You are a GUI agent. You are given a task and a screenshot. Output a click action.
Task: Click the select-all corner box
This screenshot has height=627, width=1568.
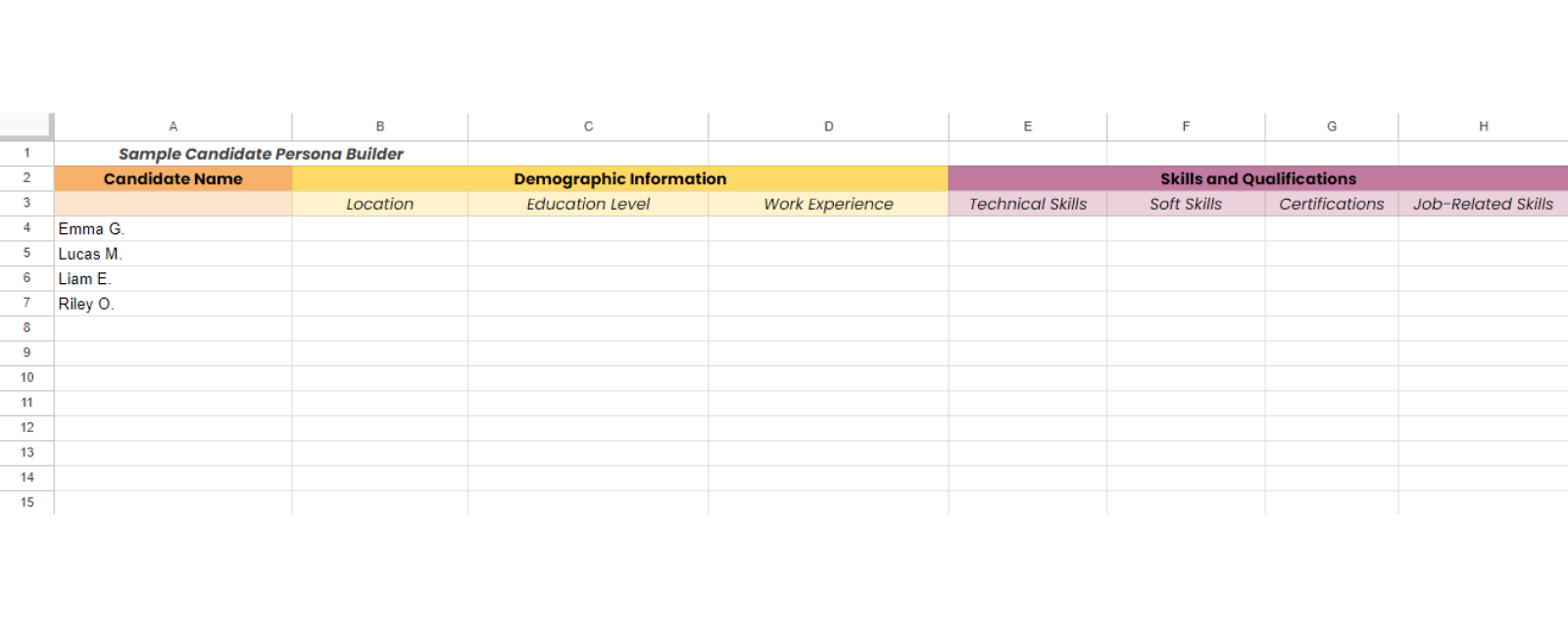tap(25, 124)
